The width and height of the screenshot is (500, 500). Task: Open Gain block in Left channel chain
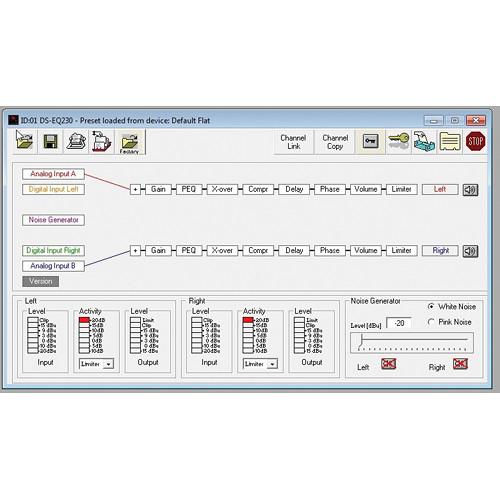[x=158, y=189]
